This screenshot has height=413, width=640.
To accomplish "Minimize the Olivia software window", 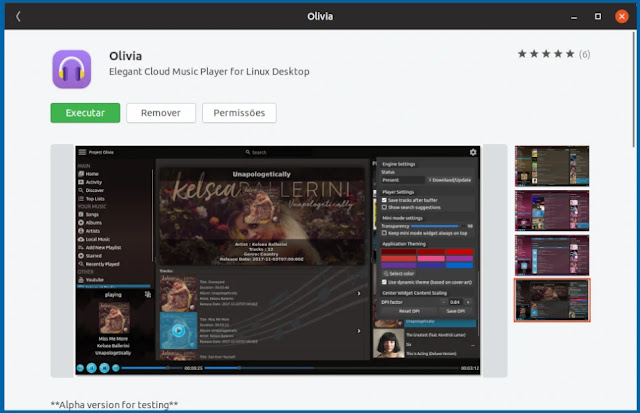I will [574, 17].
